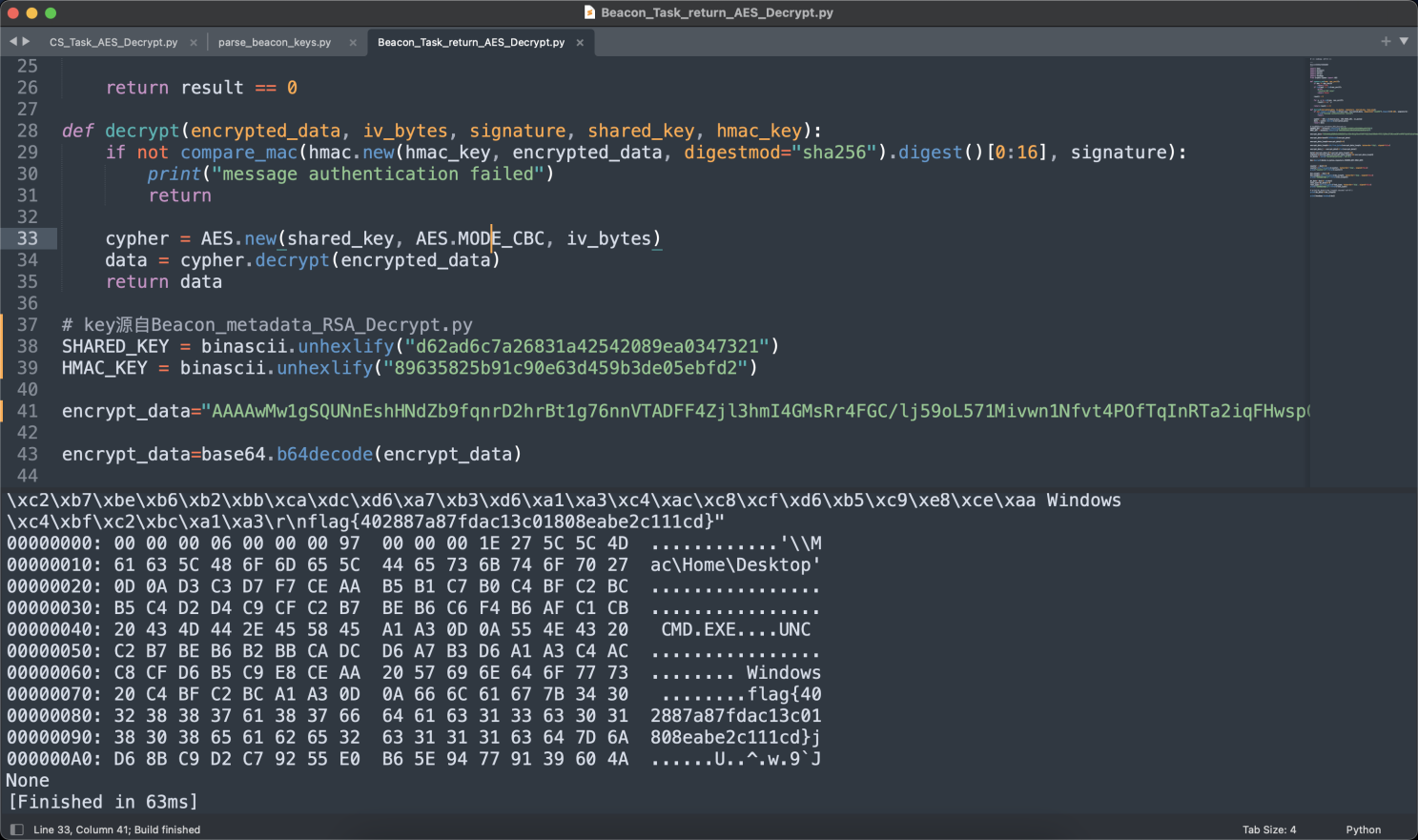
Task: Place cursor on HMAC_KEY assignment line
Action: pyautogui.click(x=410, y=368)
